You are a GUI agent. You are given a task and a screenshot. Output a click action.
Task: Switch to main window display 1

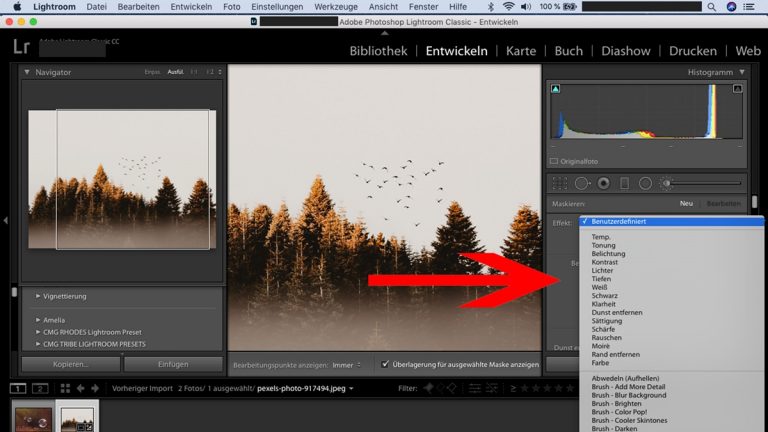pos(18,388)
